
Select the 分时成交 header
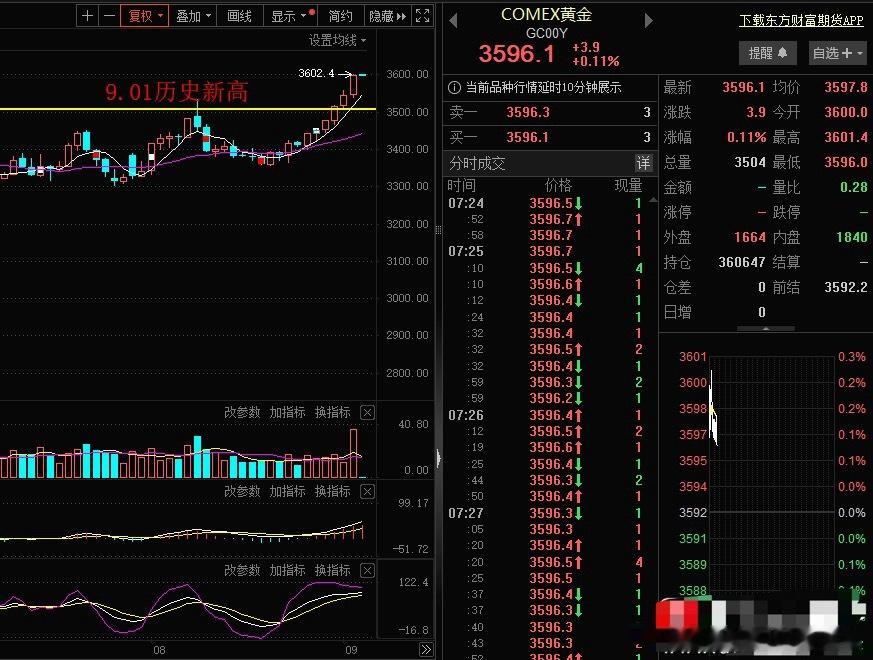(477, 163)
